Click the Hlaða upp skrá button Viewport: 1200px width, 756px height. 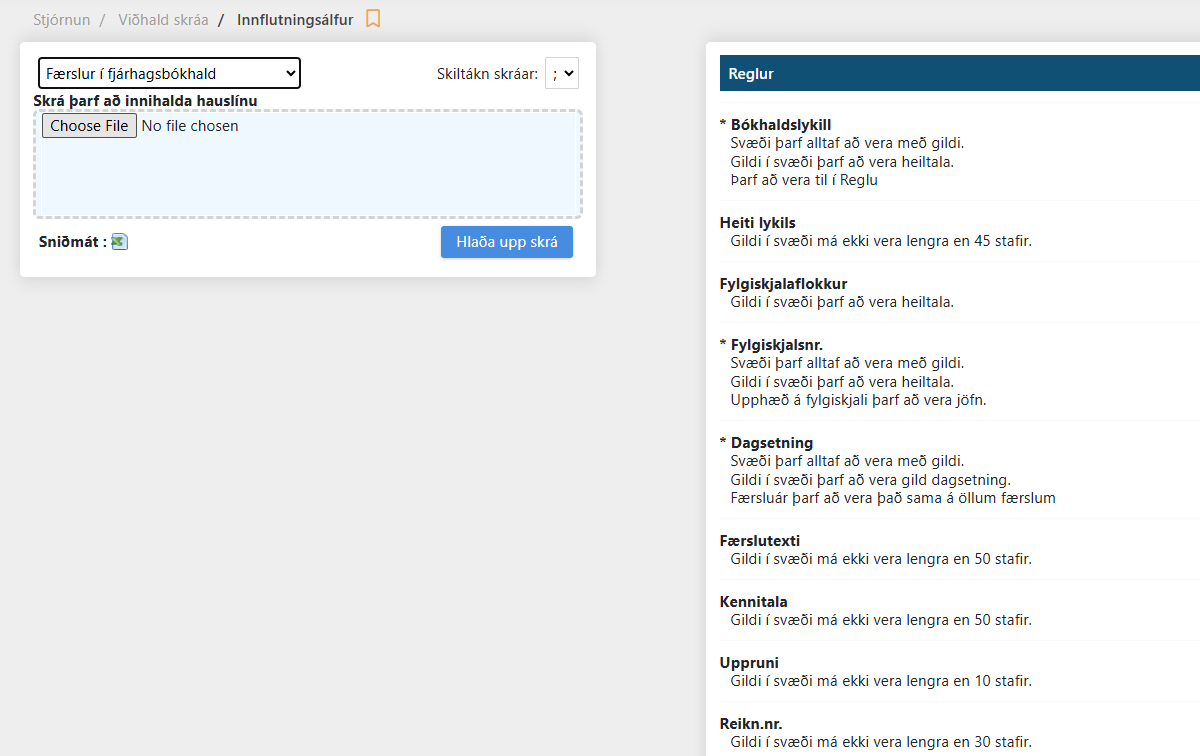coord(506,242)
